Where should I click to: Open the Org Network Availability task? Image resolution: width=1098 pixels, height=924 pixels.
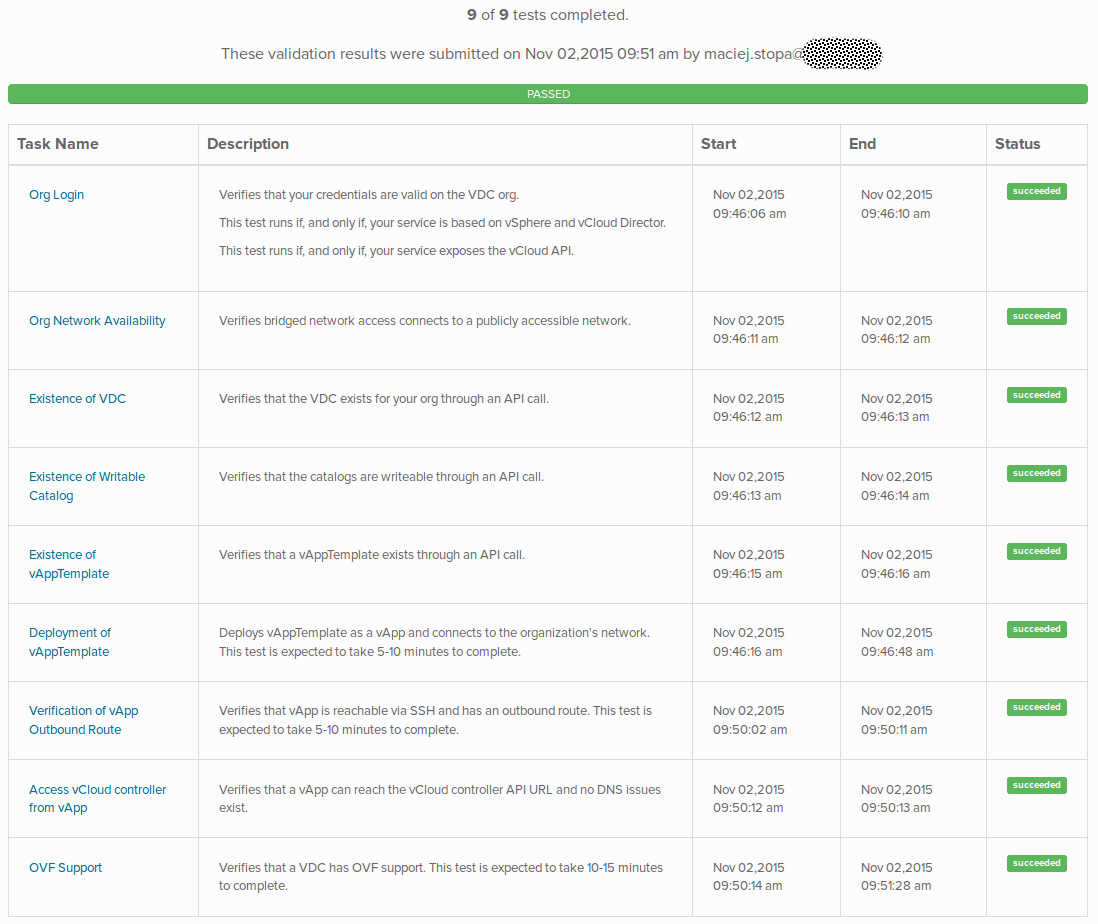pyautogui.click(x=97, y=320)
